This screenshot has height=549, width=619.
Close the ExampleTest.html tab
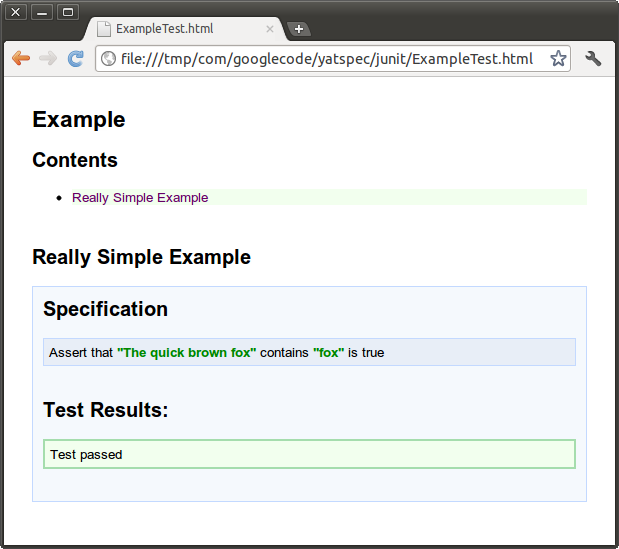(270, 29)
